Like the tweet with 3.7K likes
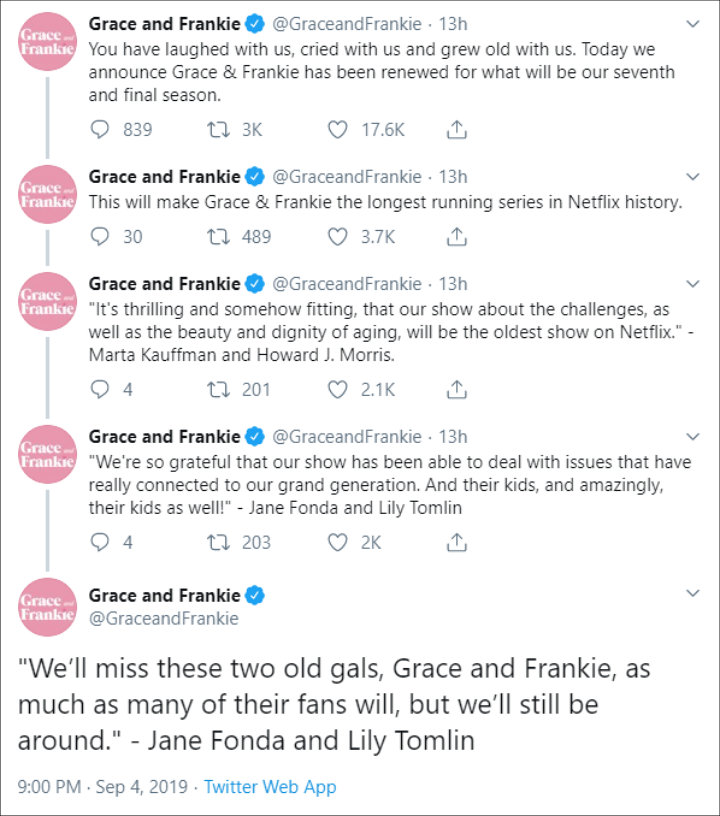720x816 pixels. [337, 236]
